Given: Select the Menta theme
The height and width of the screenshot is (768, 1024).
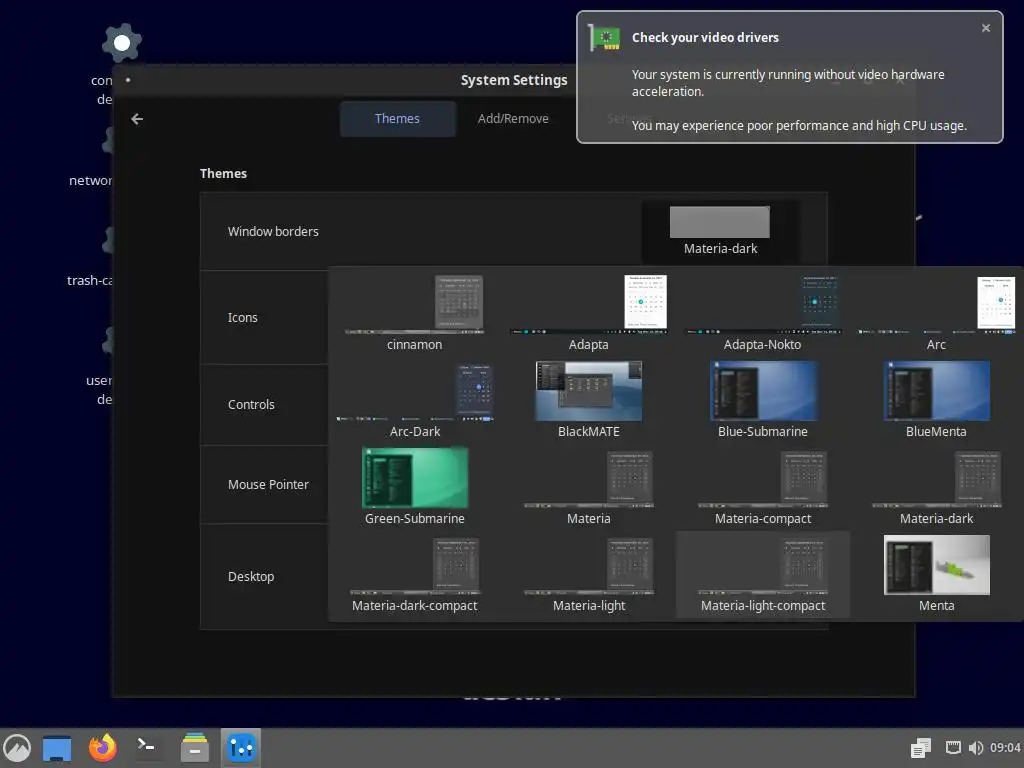Looking at the screenshot, I should pos(936,575).
